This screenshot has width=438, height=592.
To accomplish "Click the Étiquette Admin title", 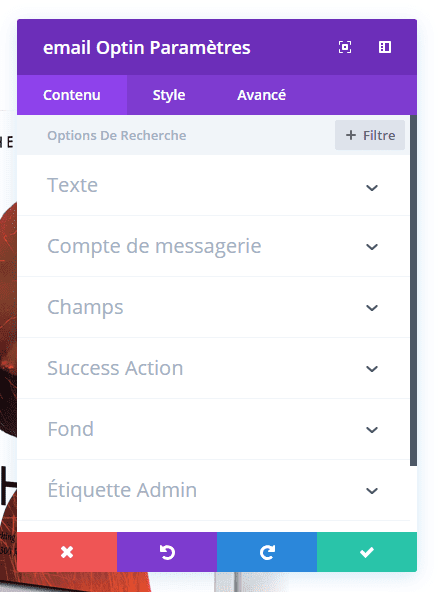I will [122, 490].
